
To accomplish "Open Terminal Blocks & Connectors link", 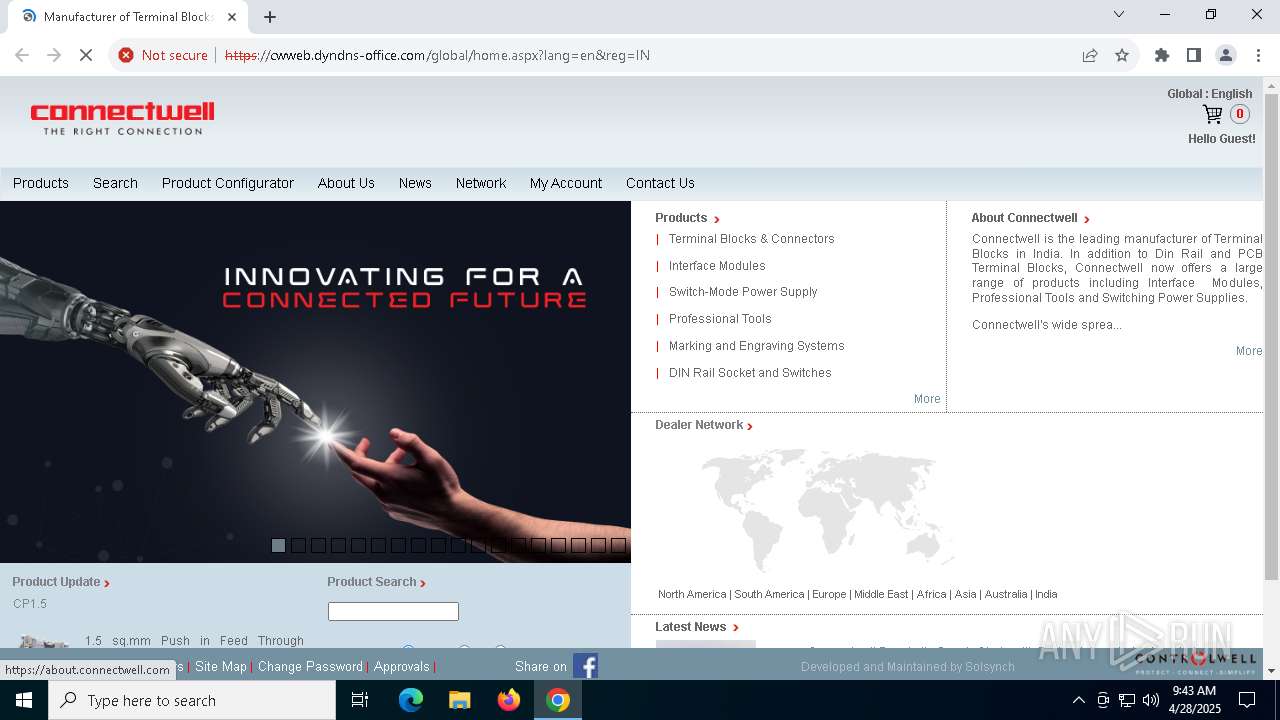I will pyautogui.click(x=751, y=239).
